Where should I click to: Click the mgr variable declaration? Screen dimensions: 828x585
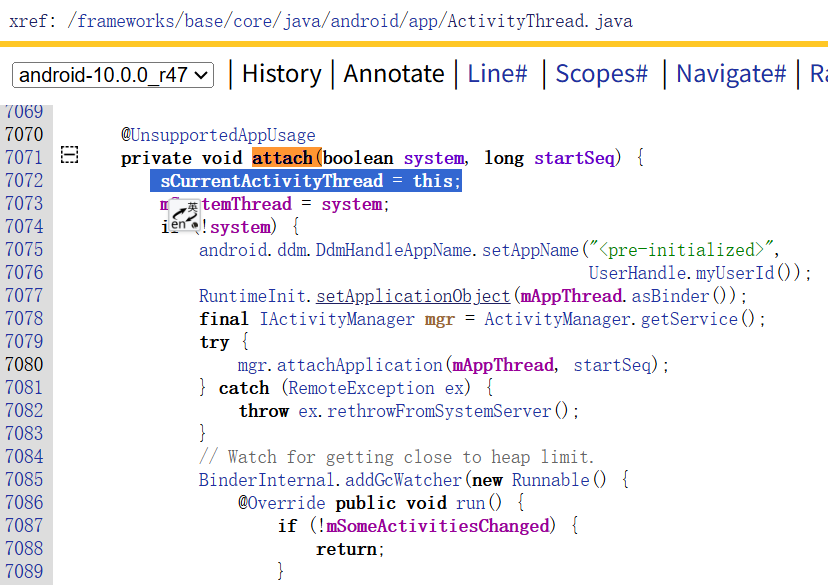pos(439,319)
